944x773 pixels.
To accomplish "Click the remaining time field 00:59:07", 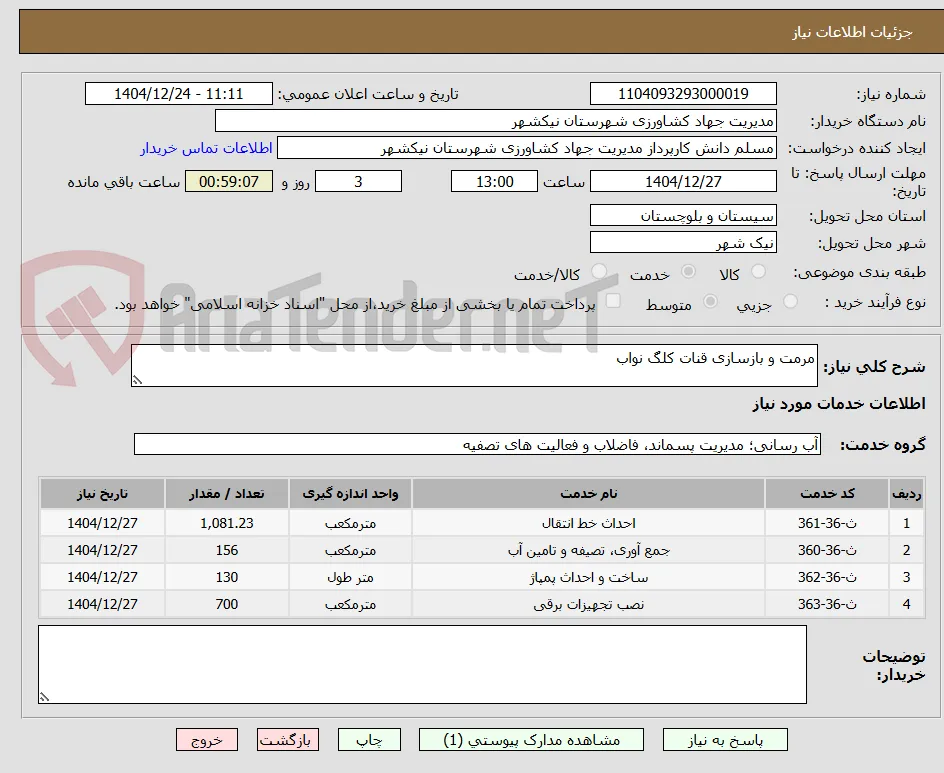I will (x=229, y=181).
